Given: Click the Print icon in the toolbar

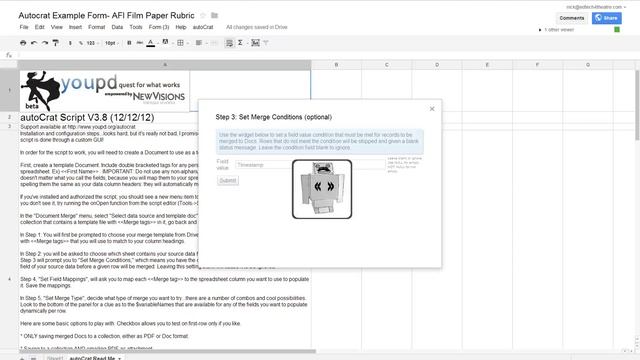Looking at the screenshot, I should click(23, 43).
